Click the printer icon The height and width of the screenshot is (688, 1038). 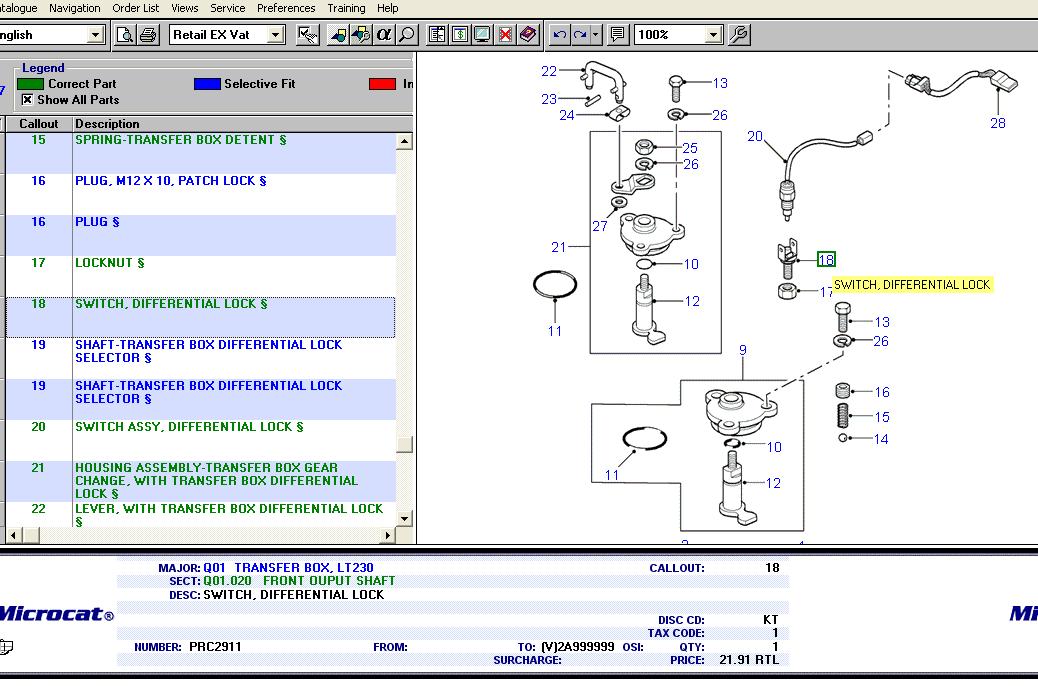[x=148, y=35]
